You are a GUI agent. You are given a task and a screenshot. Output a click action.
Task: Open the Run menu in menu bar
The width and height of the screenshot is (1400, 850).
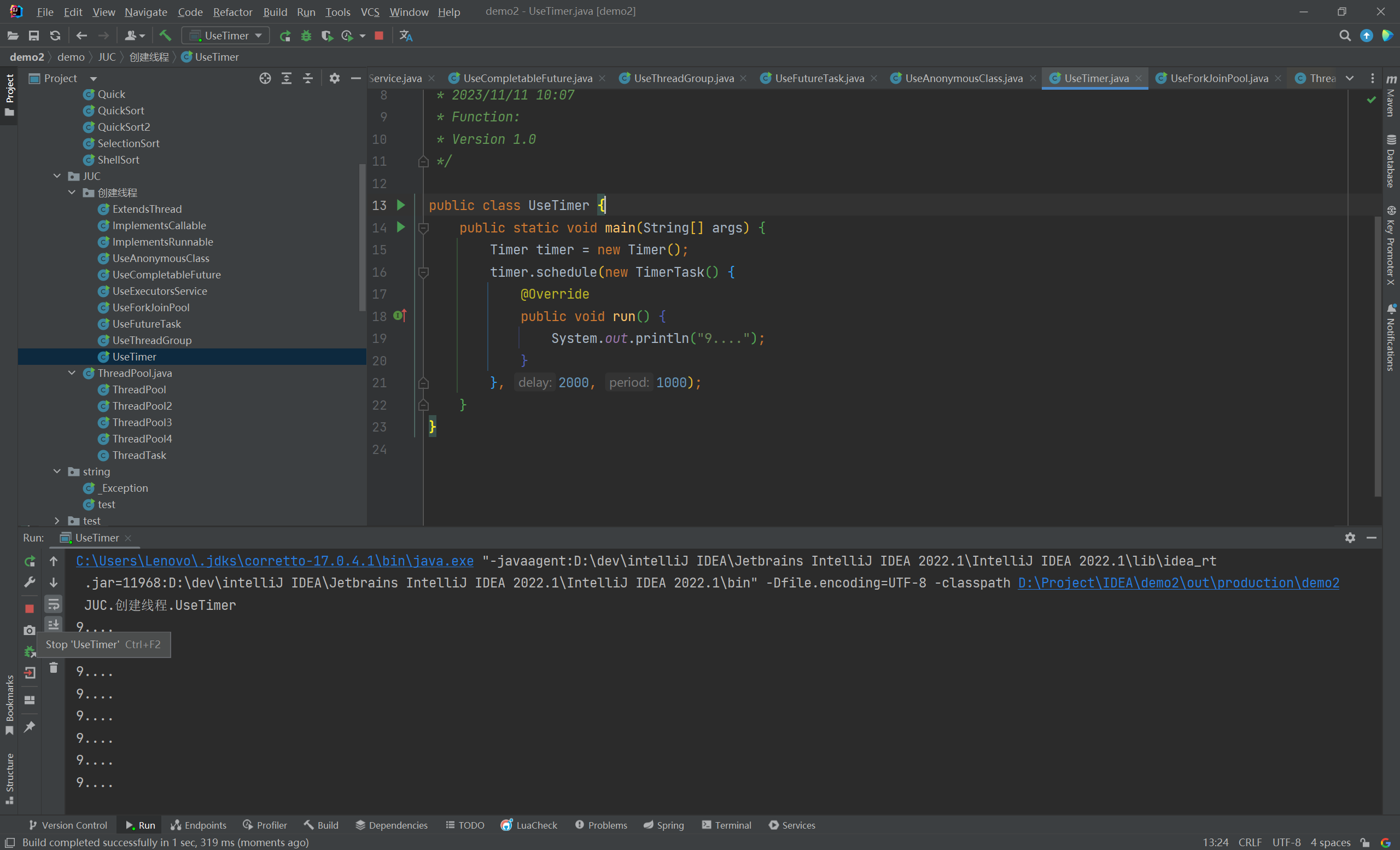305,10
